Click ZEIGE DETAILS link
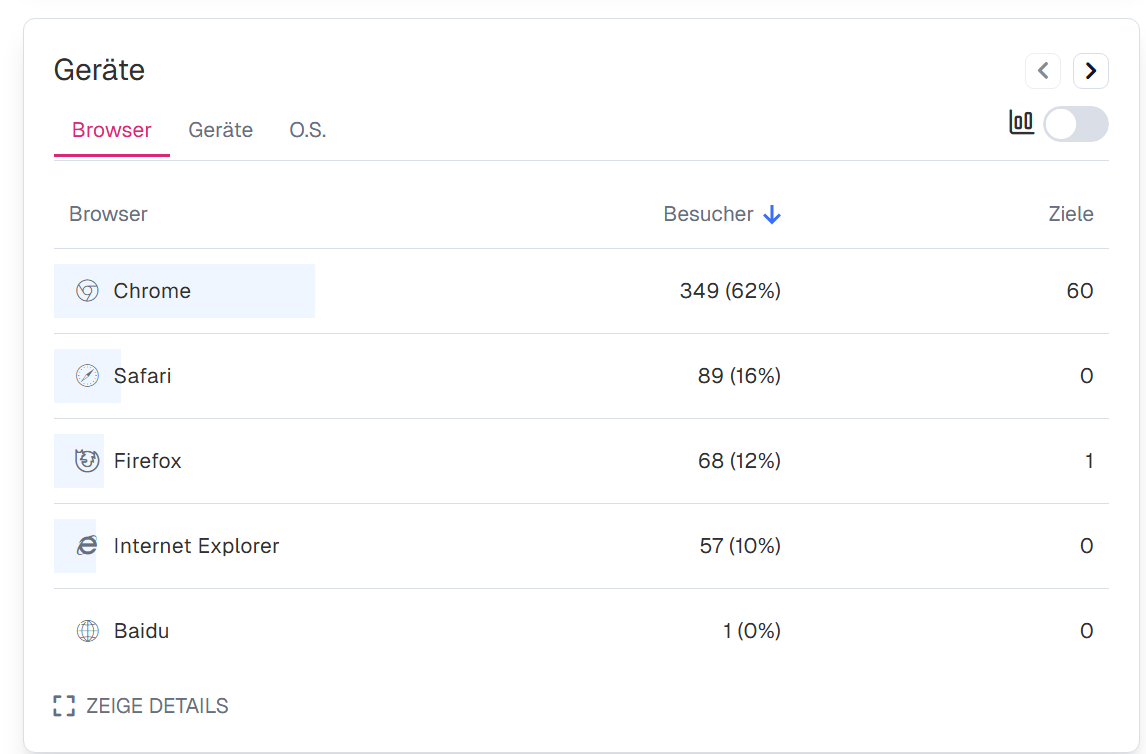This screenshot has width=1146, height=754. click(157, 706)
